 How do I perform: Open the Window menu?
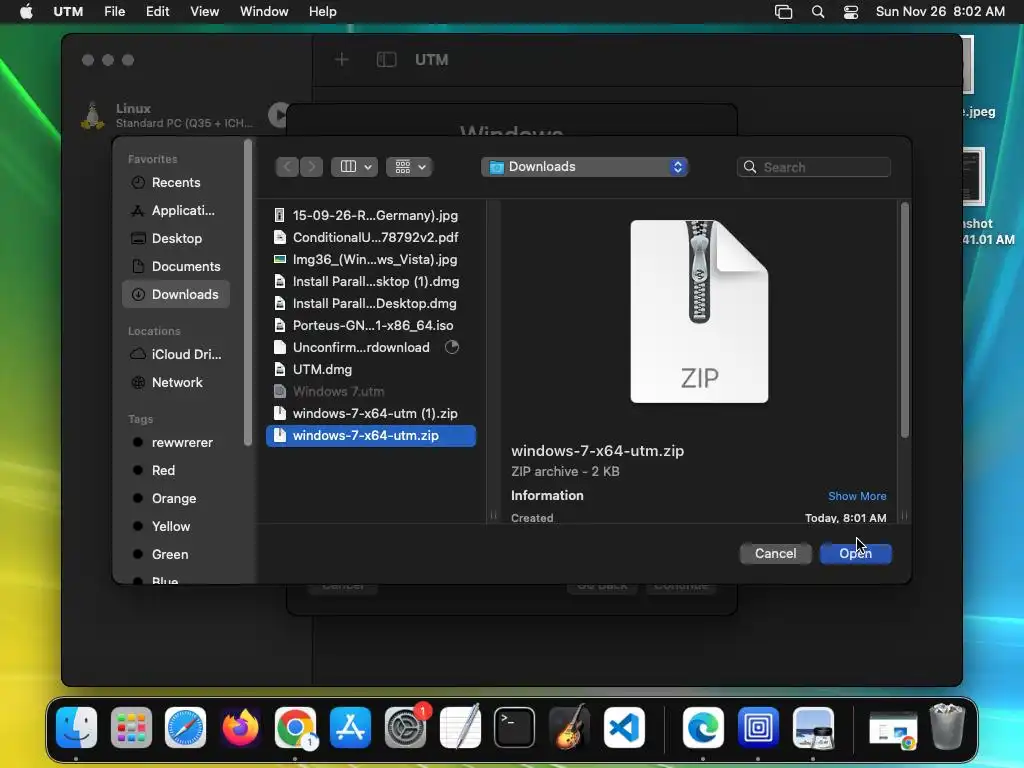(264, 12)
